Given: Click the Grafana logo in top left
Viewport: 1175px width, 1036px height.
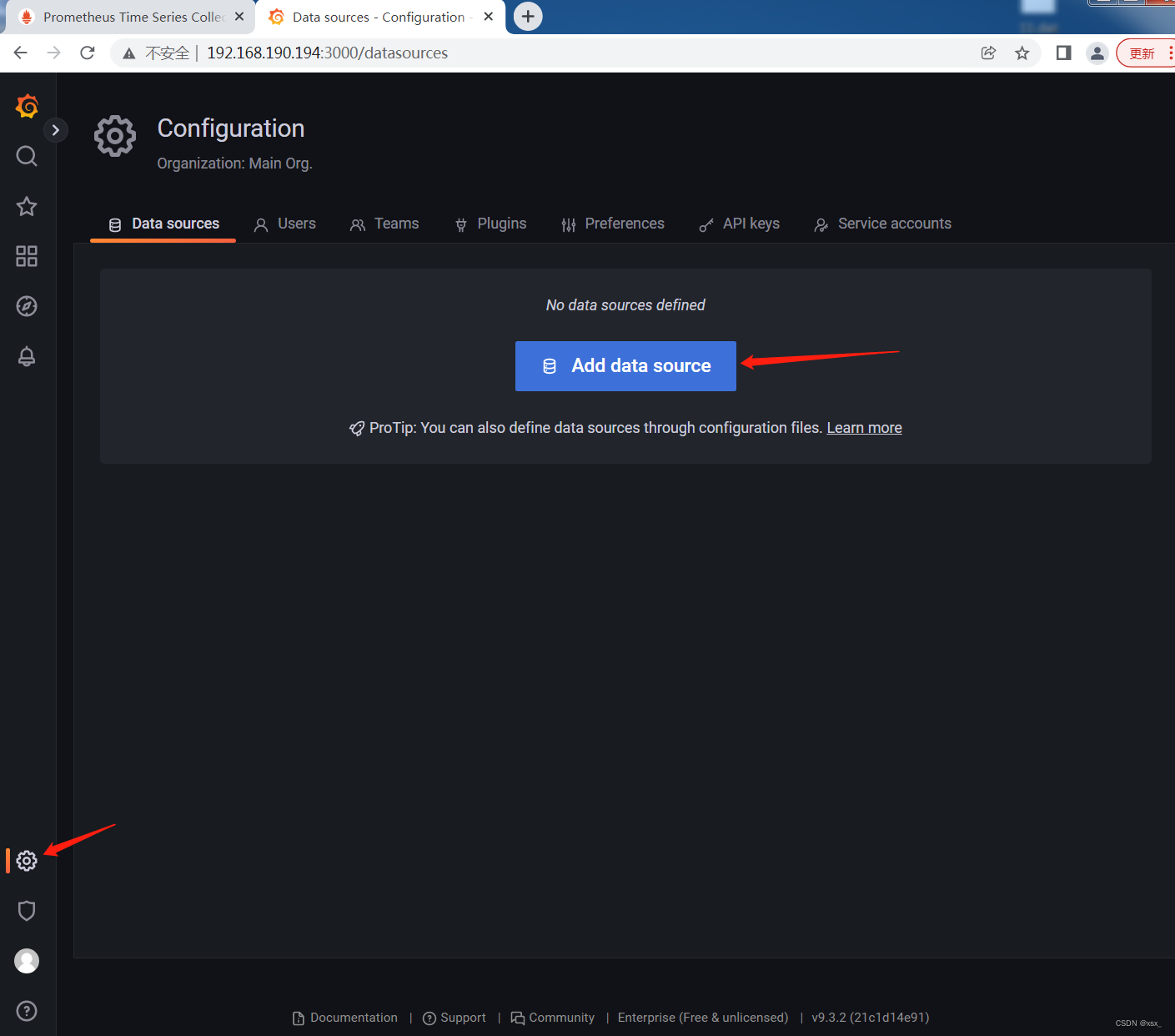Looking at the screenshot, I should pyautogui.click(x=27, y=106).
